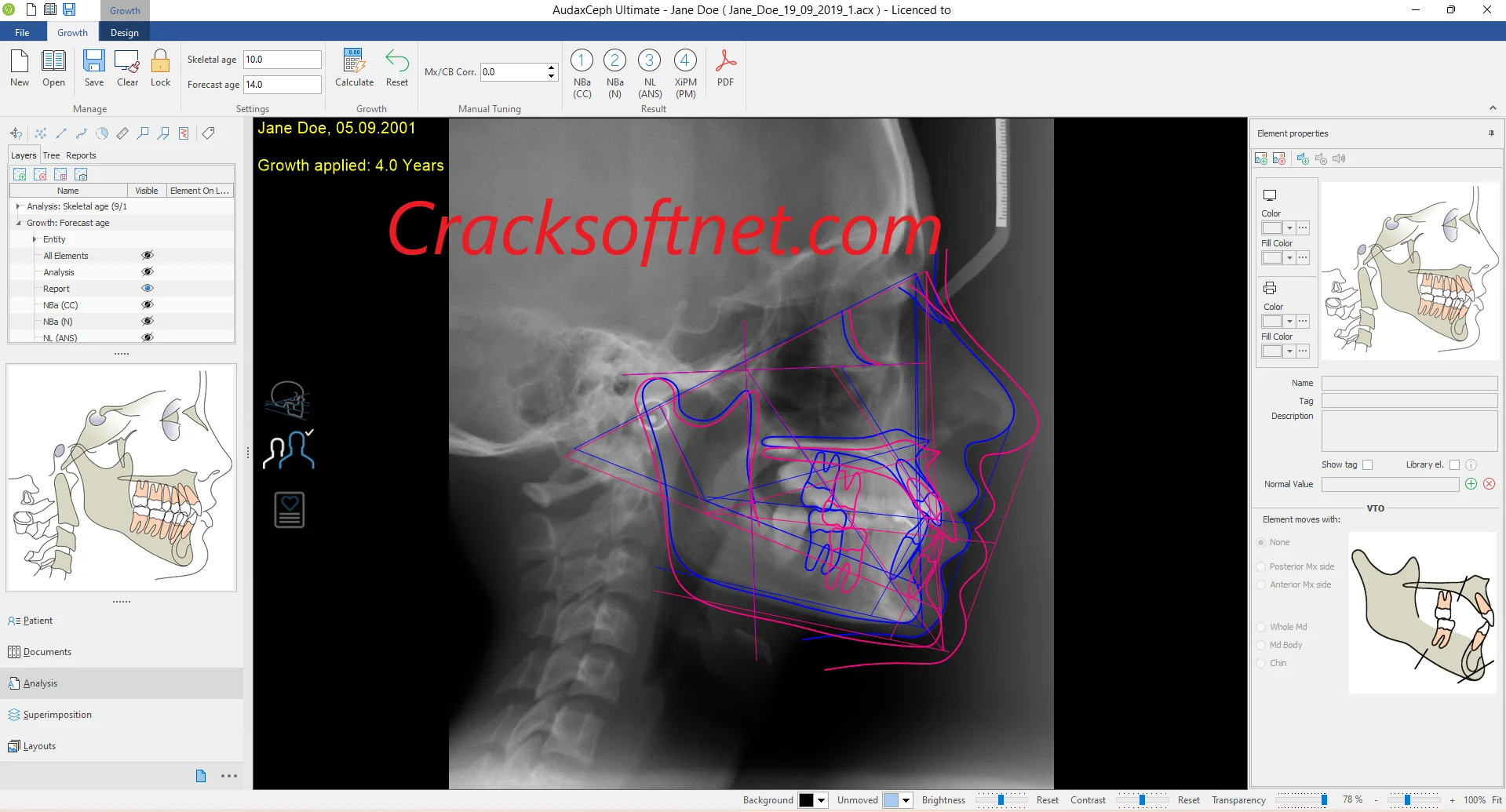Open the Patient section
1506x812 pixels.
pyautogui.click(x=122, y=621)
